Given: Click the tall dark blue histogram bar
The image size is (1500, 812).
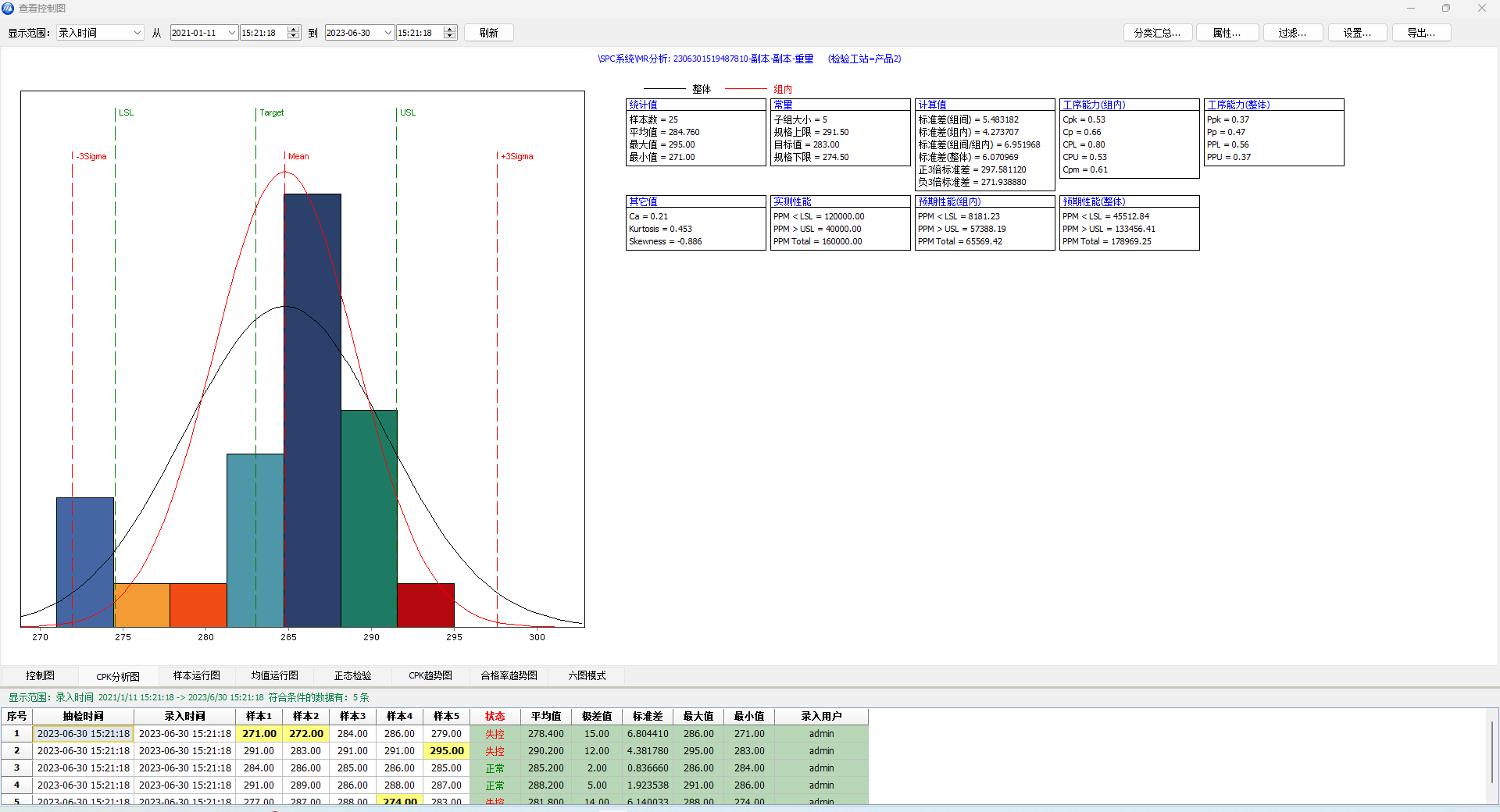Looking at the screenshot, I should click(312, 410).
